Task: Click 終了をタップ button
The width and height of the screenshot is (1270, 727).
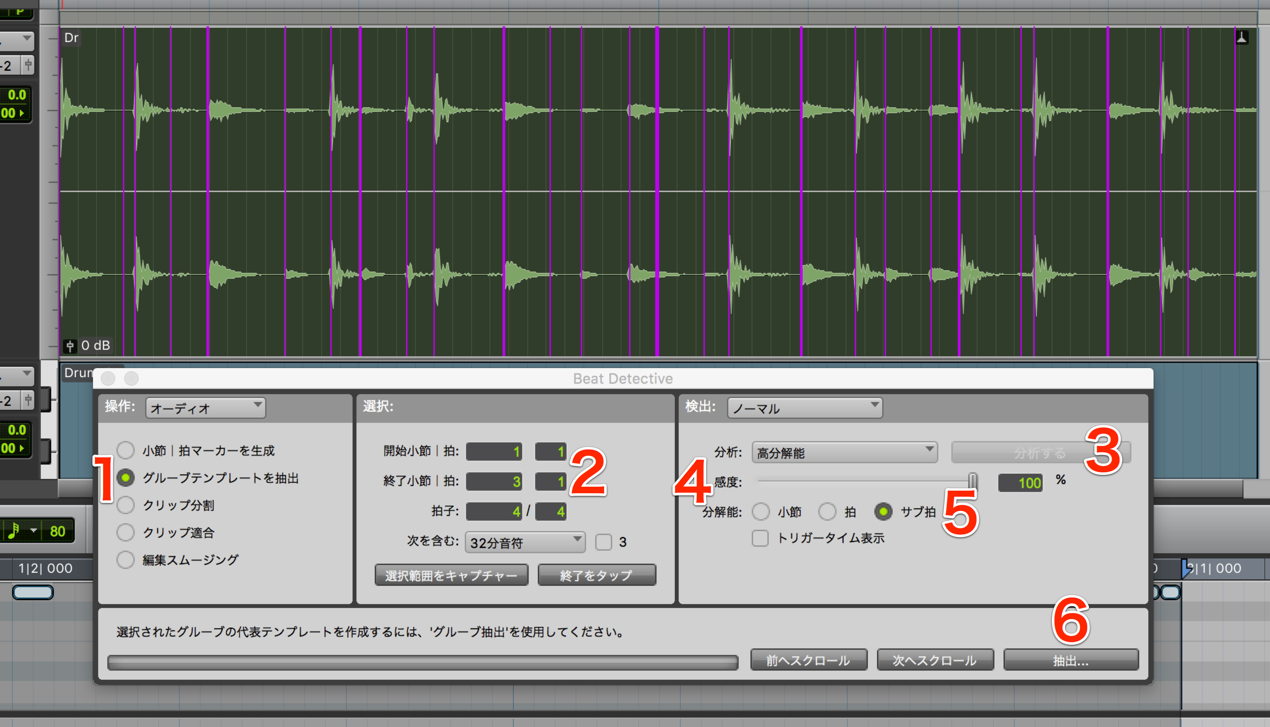Action: click(597, 575)
